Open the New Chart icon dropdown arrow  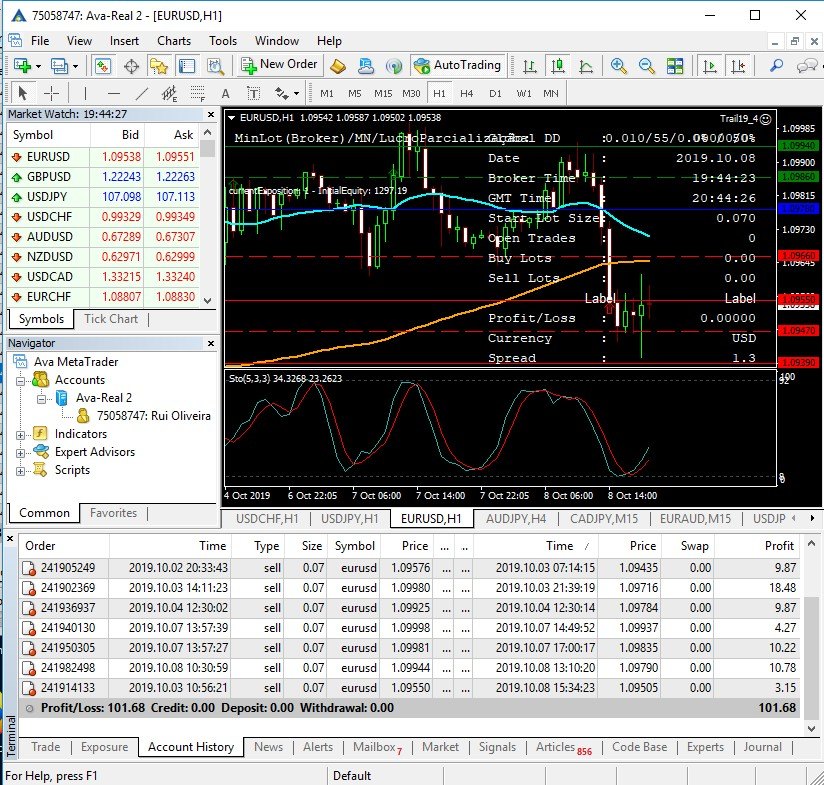pyautogui.click(x=38, y=66)
